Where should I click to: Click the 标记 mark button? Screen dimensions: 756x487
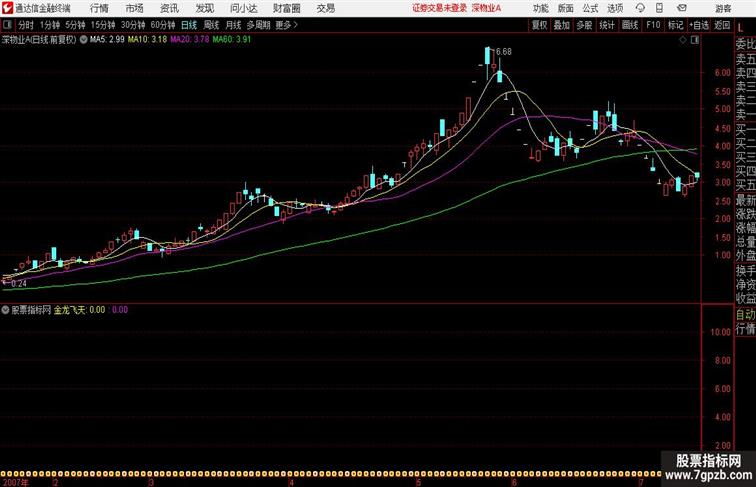tap(675, 25)
